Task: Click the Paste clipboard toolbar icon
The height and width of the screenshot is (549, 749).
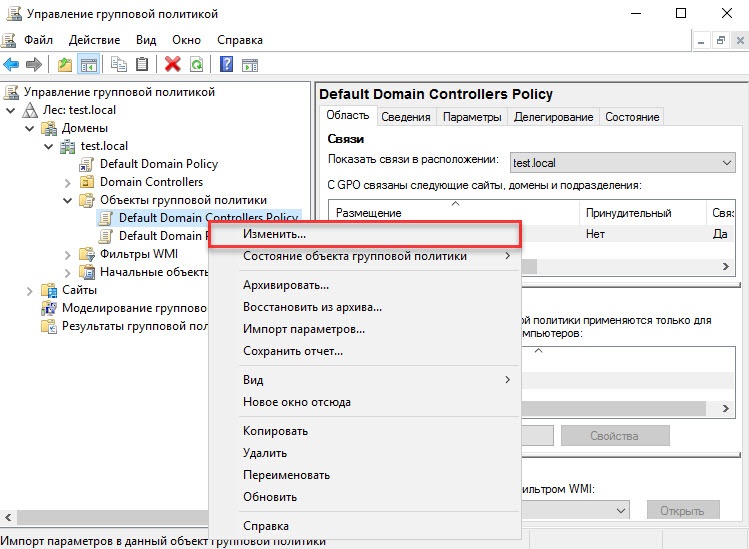Action: tap(142, 65)
